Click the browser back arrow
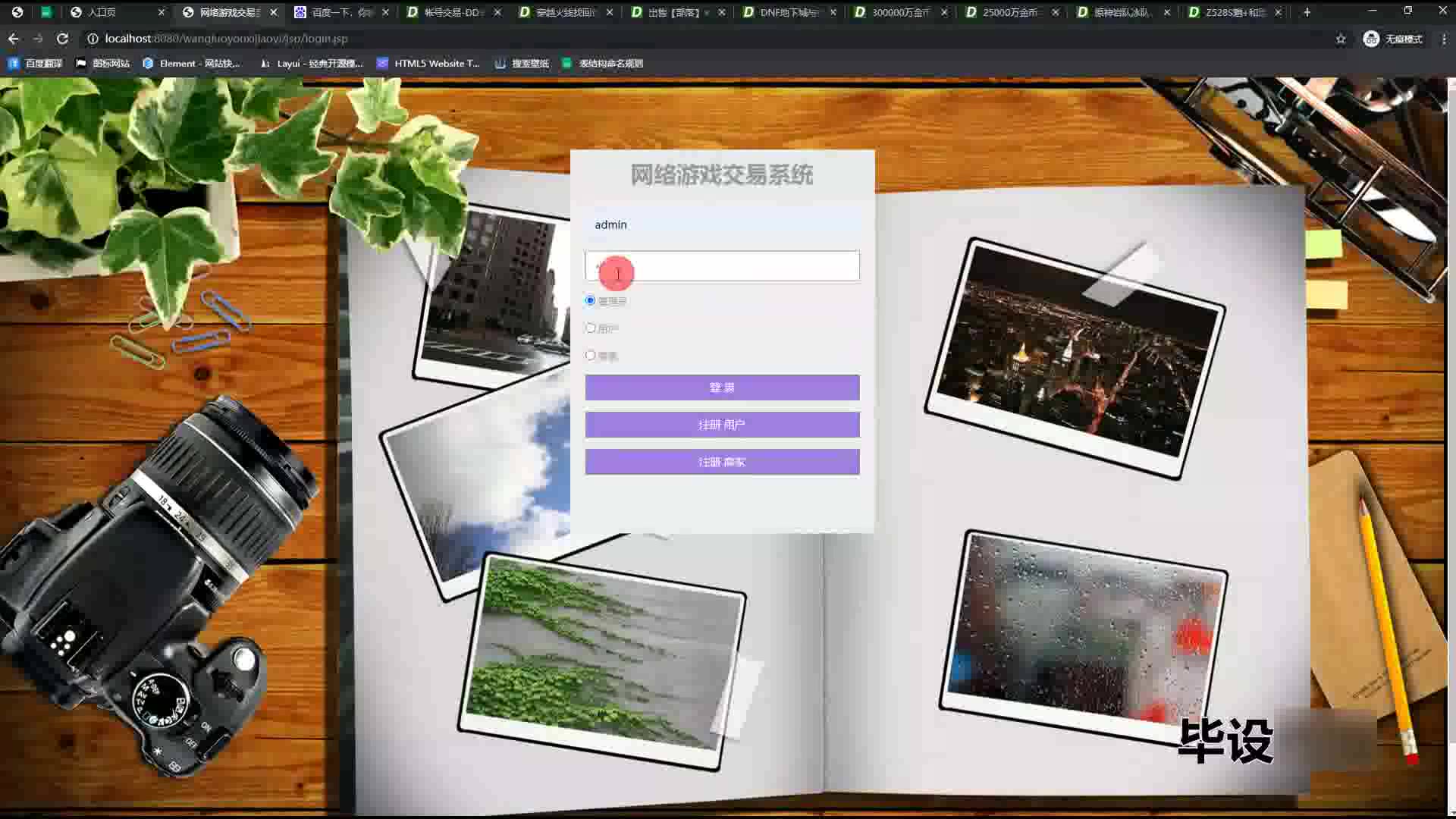Viewport: 1456px width, 819px height. [14, 39]
